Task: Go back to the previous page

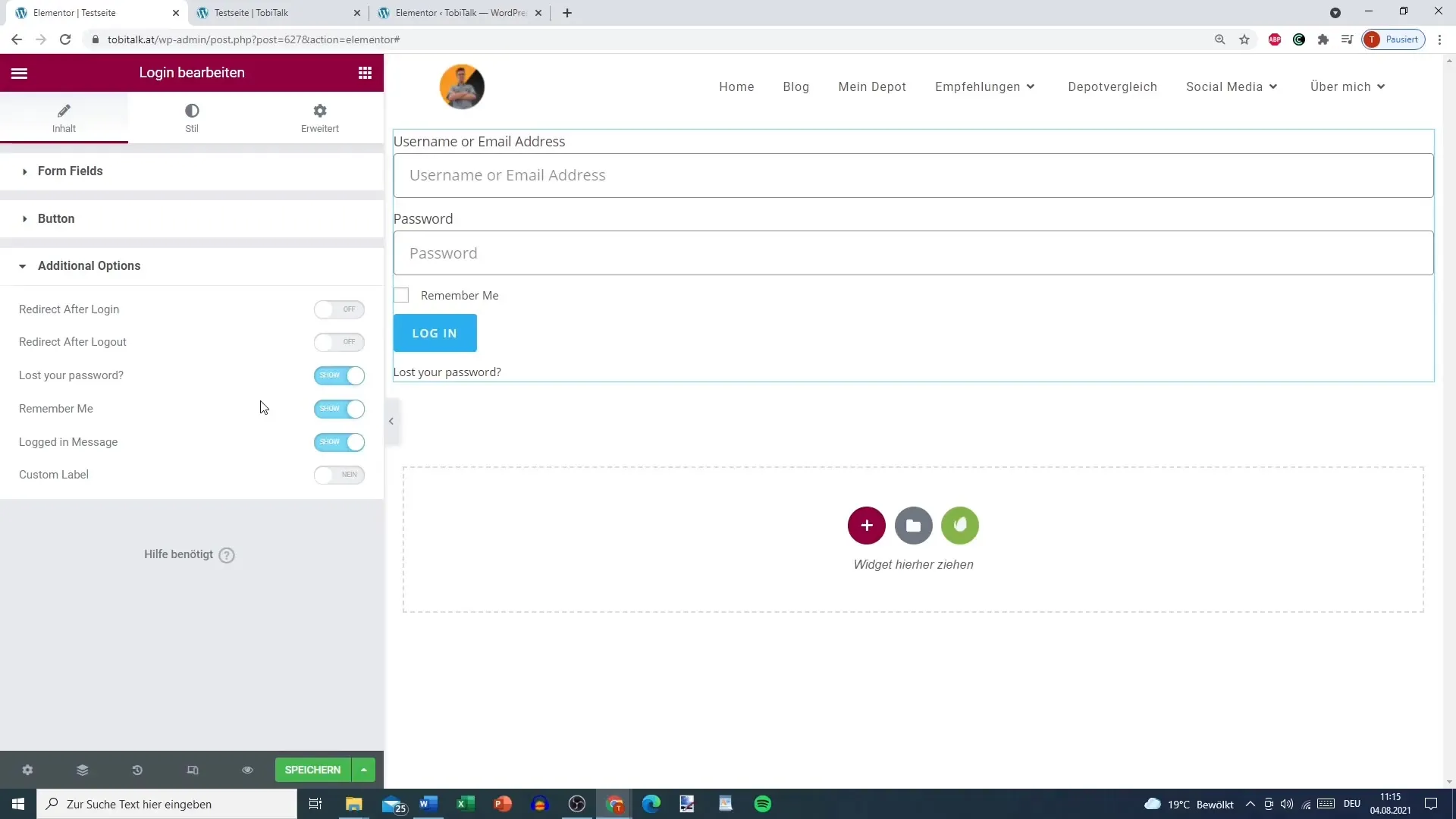Action: coord(17,39)
